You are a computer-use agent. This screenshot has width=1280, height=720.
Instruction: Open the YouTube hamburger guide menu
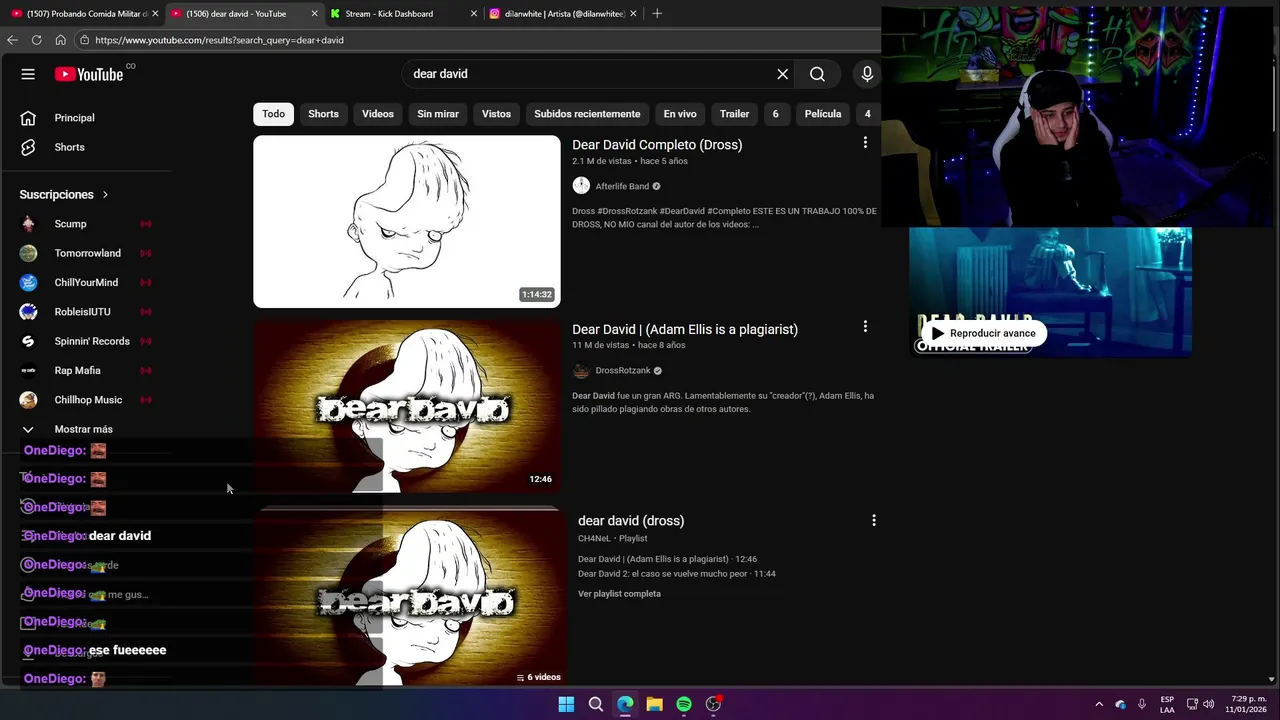pyautogui.click(x=28, y=74)
